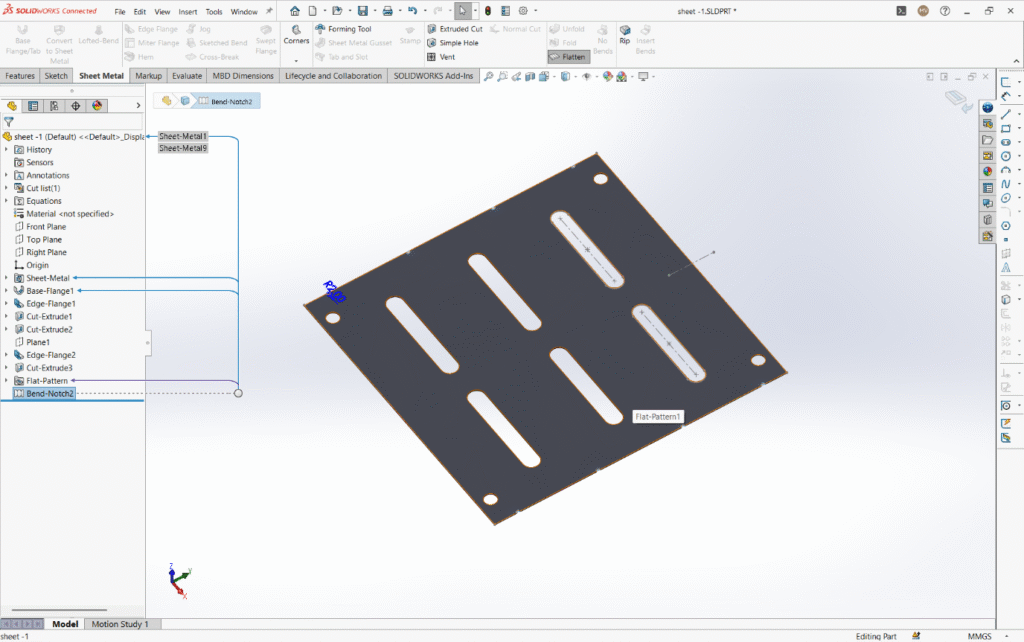Click the Rebuild traffic light icon
1024x642 pixels.
488,11
